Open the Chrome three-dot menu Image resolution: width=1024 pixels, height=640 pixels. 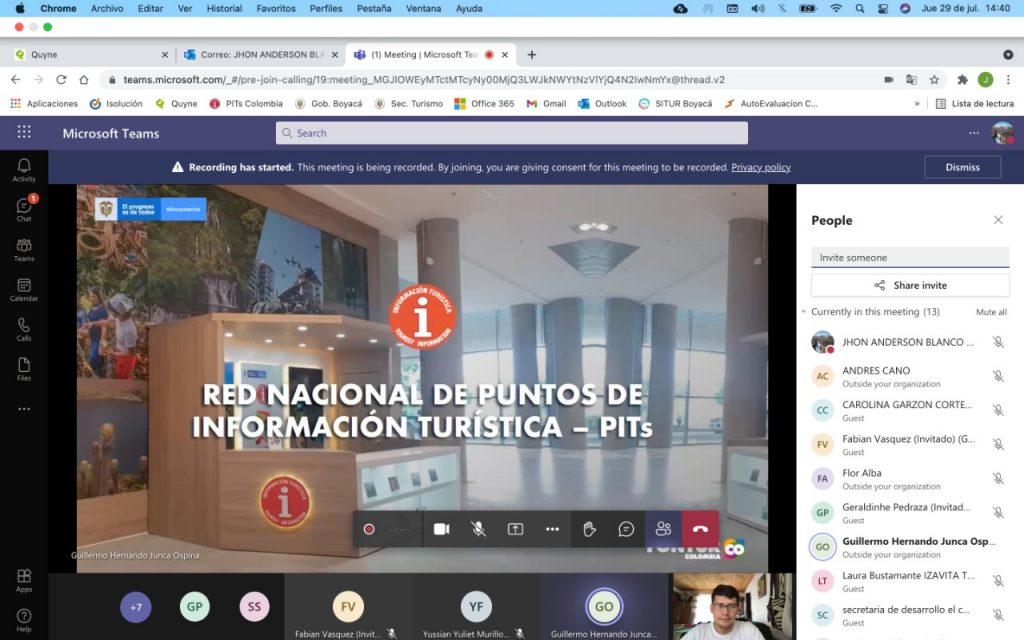click(x=1008, y=80)
